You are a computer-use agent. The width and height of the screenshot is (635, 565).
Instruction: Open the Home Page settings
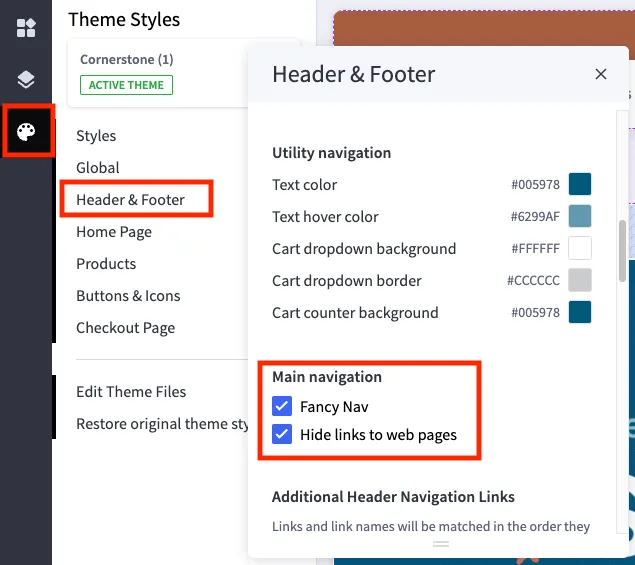pyautogui.click(x=114, y=232)
